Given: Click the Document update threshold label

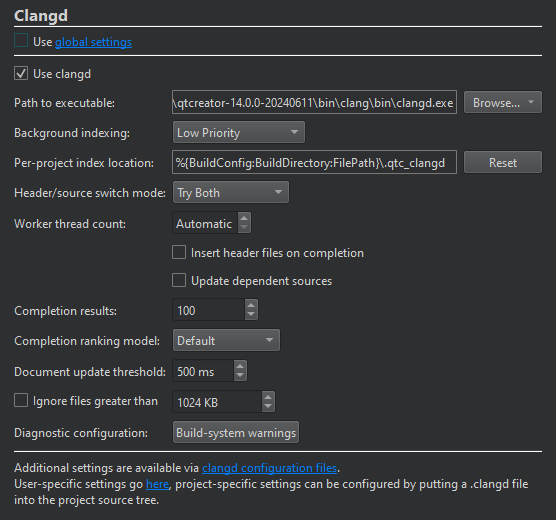Looking at the screenshot, I should point(90,372).
